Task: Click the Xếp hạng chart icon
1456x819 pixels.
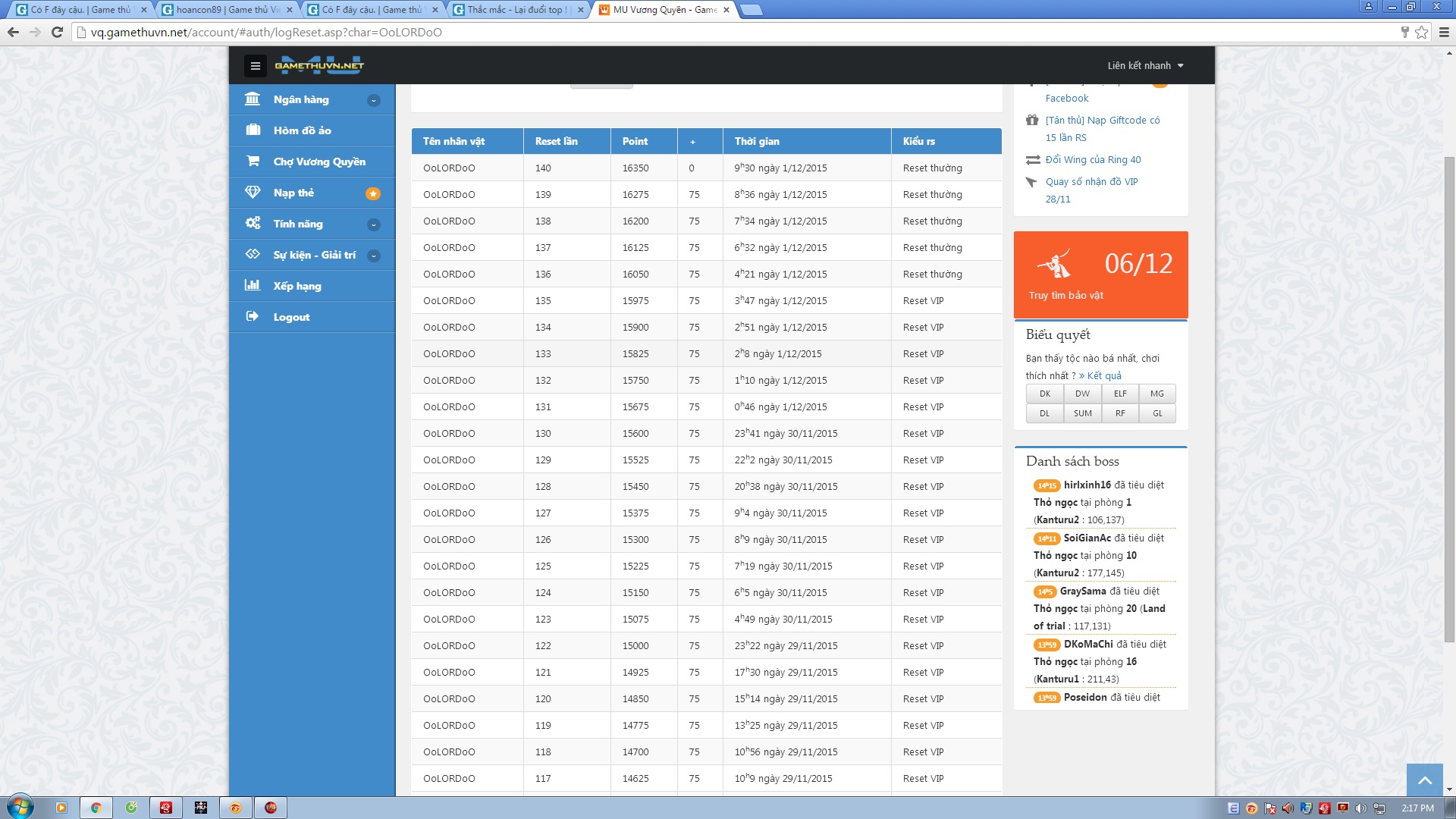Action: (253, 286)
